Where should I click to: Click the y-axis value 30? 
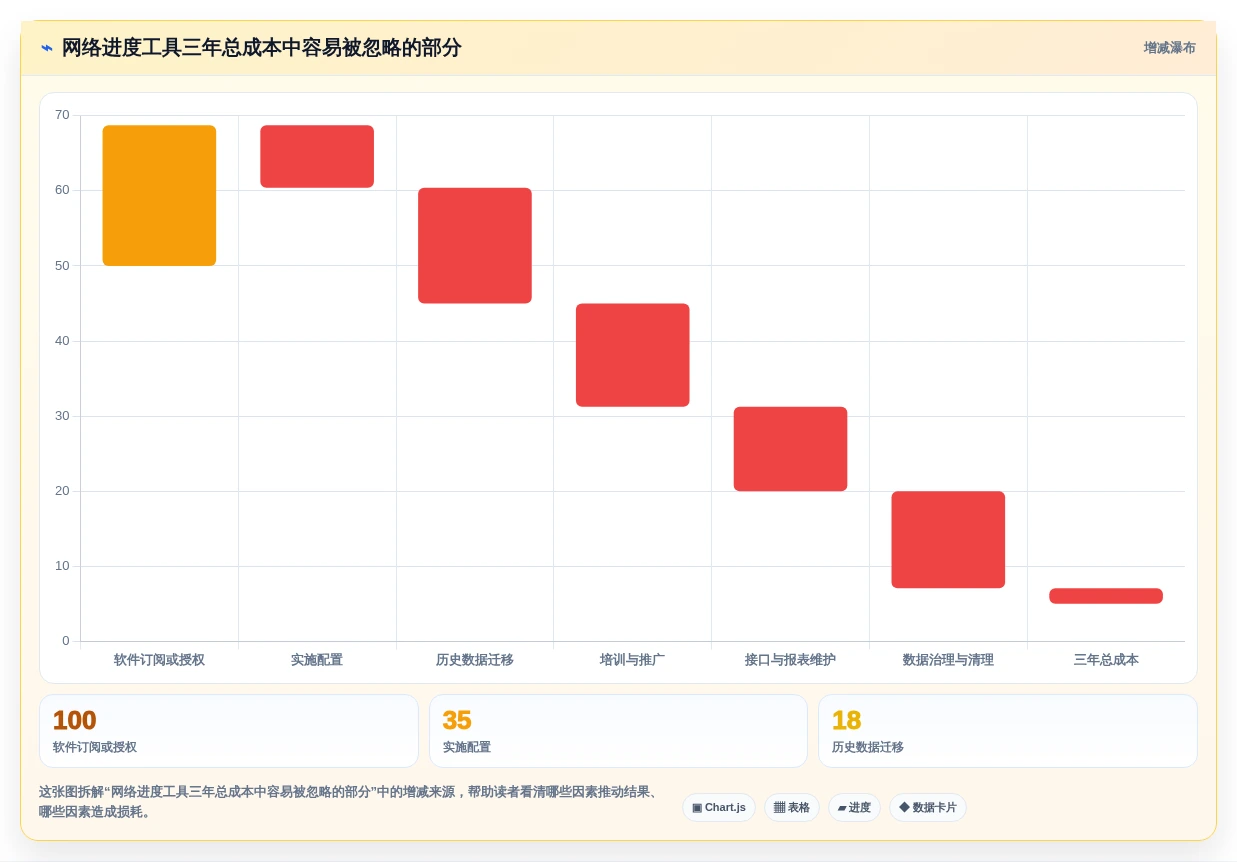62,416
